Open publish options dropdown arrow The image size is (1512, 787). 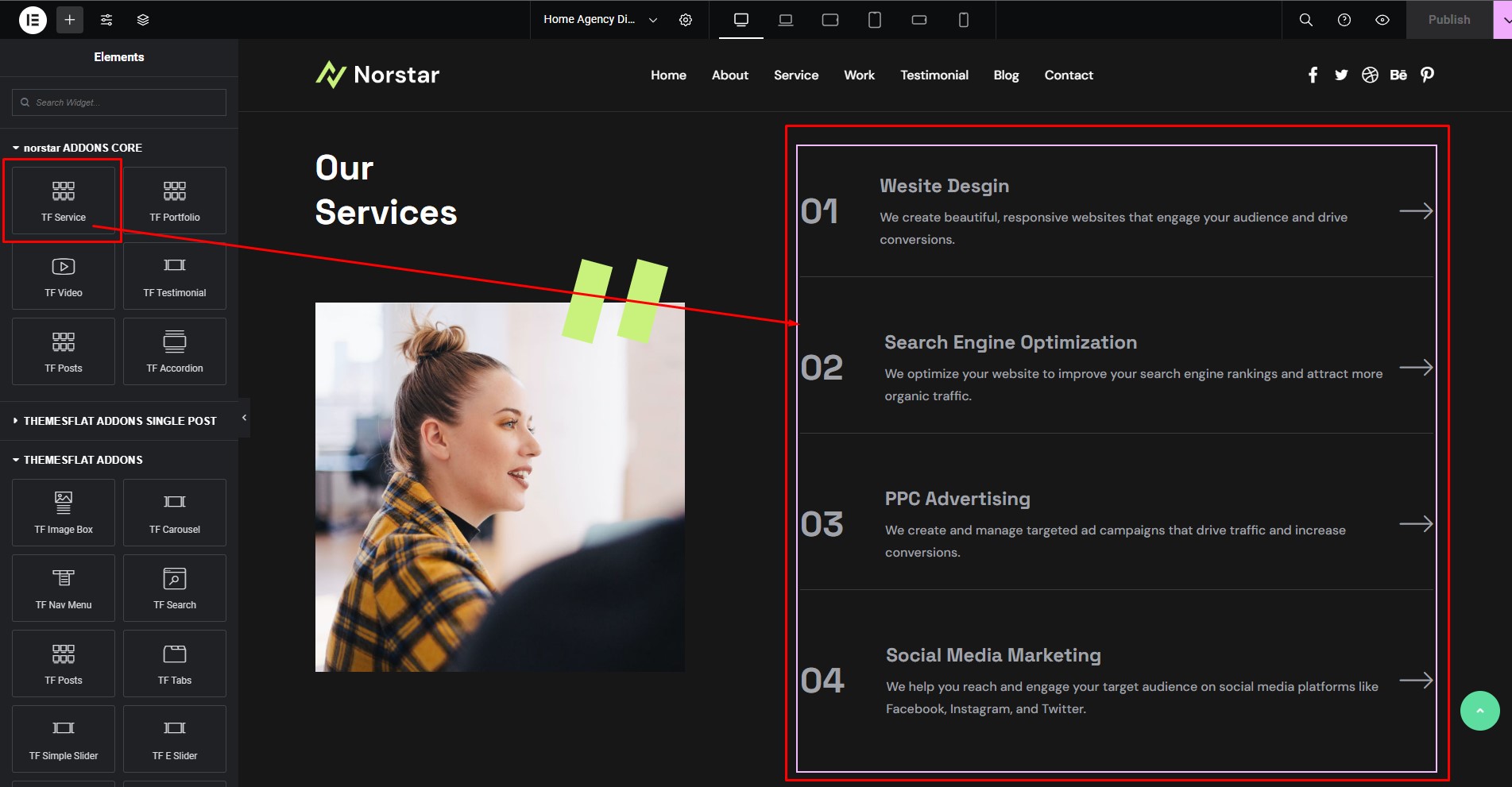[1503, 20]
